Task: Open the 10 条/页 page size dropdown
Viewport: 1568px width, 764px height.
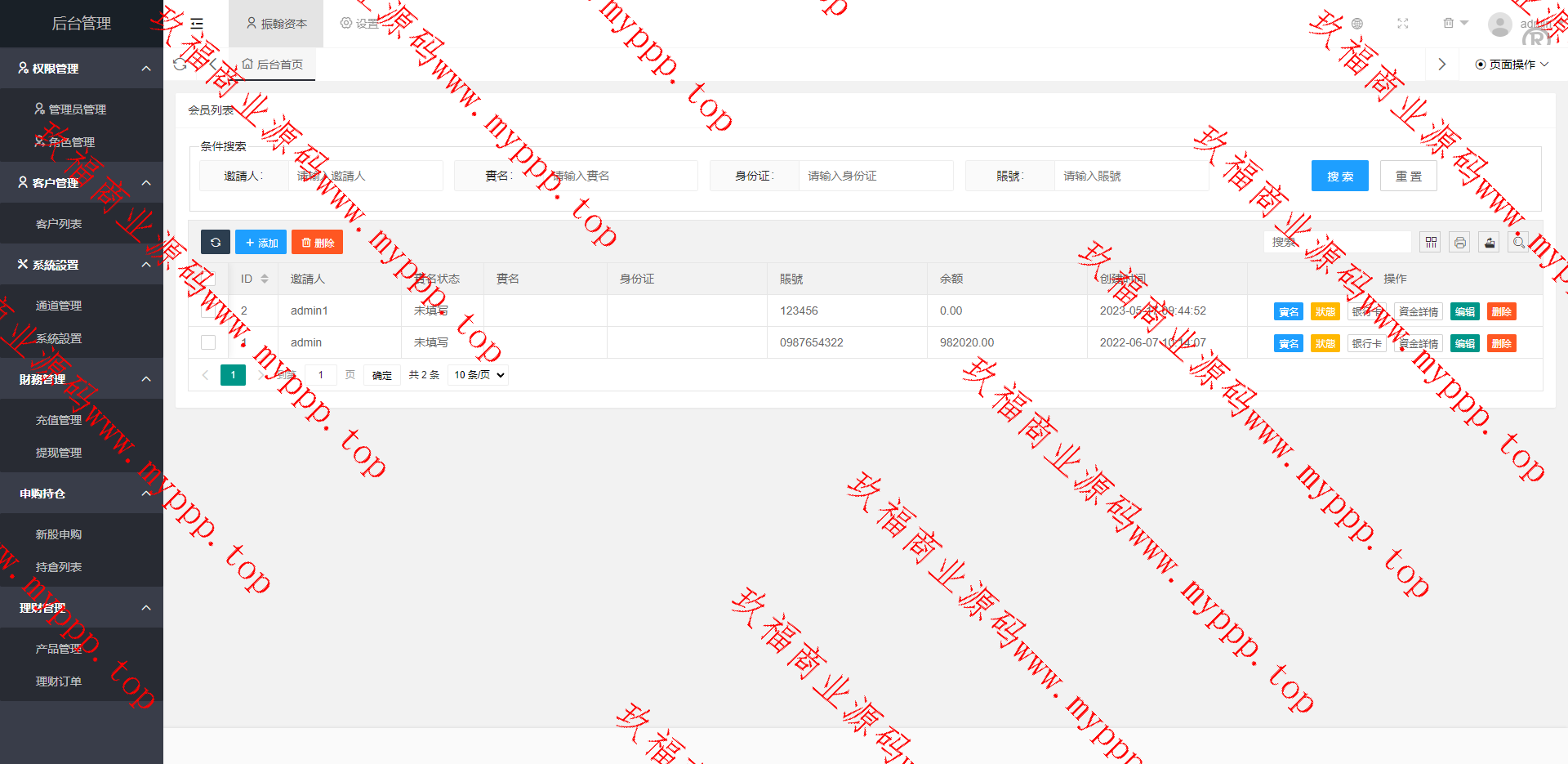Action: coord(479,375)
